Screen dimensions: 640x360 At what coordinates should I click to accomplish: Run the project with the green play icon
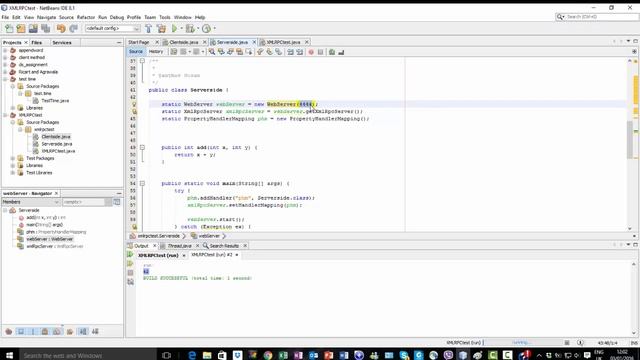click(174, 28)
